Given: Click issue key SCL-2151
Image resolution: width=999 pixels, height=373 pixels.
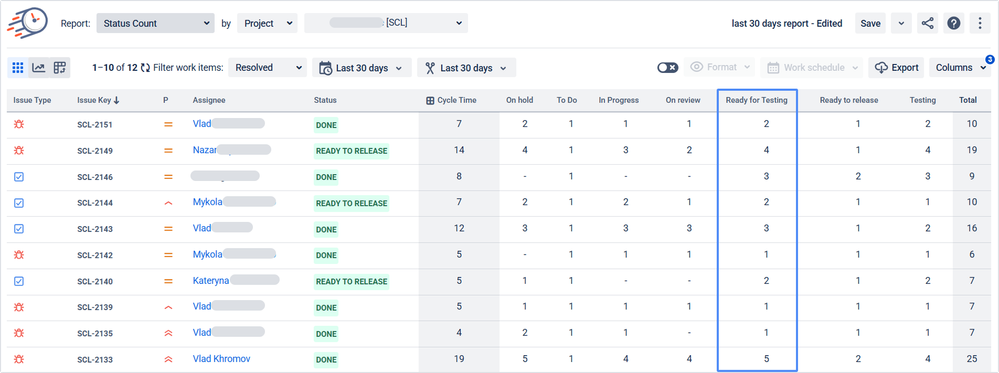Looking at the screenshot, I should (x=95, y=124).
